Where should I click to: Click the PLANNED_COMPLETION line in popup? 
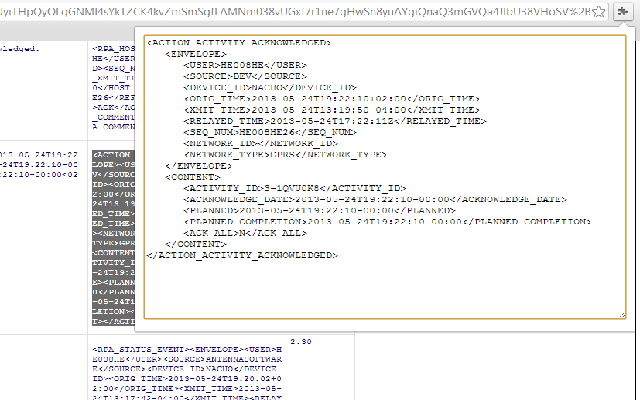click(x=387, y=222)
